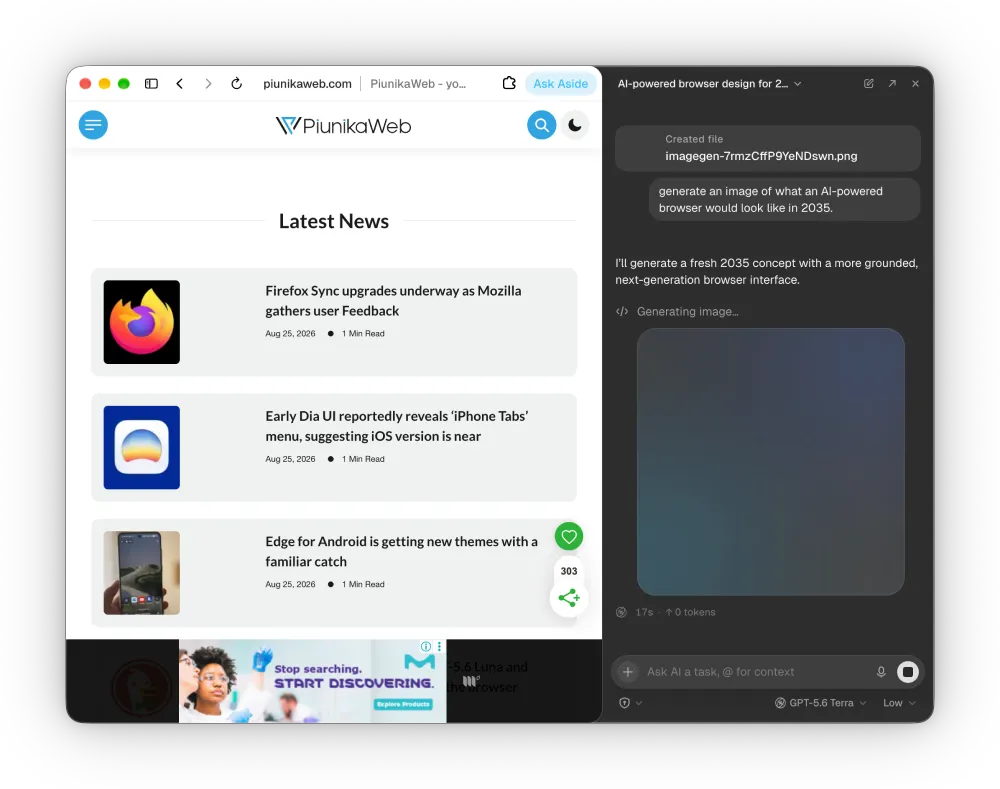Stop generation with the stop button
The image size is (1000, 789).
pos(908,672)
